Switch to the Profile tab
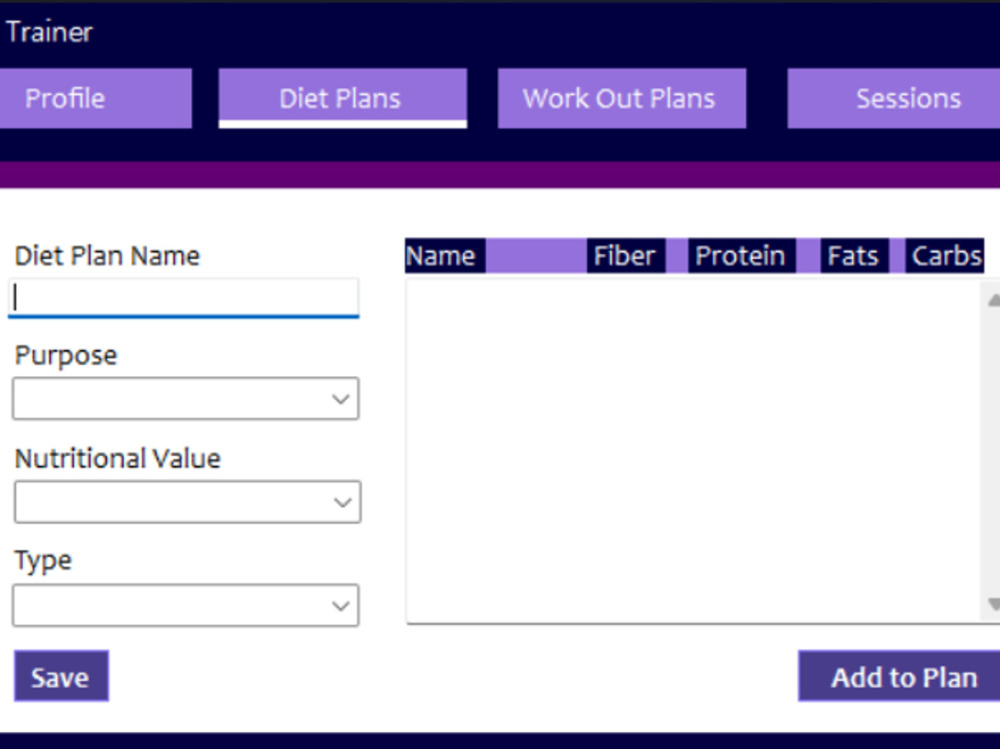 click(96, 98)
